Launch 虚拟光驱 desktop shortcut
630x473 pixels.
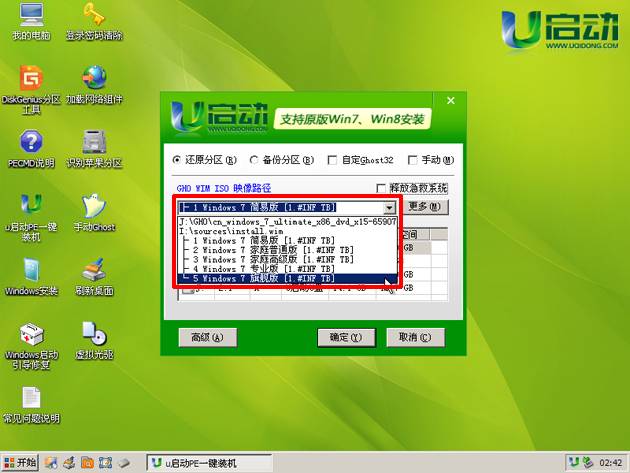coord(94,333)
